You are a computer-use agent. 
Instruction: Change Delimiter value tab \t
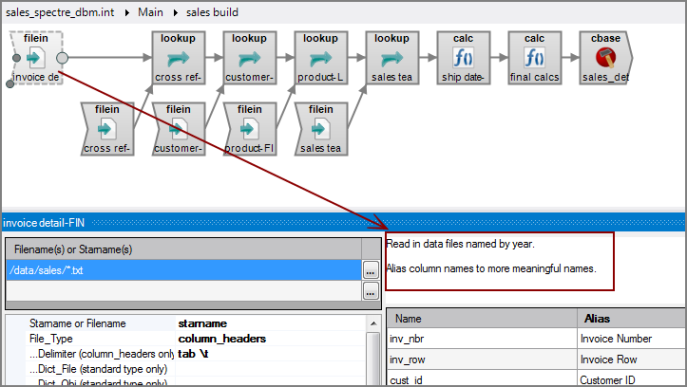(271, 354)
